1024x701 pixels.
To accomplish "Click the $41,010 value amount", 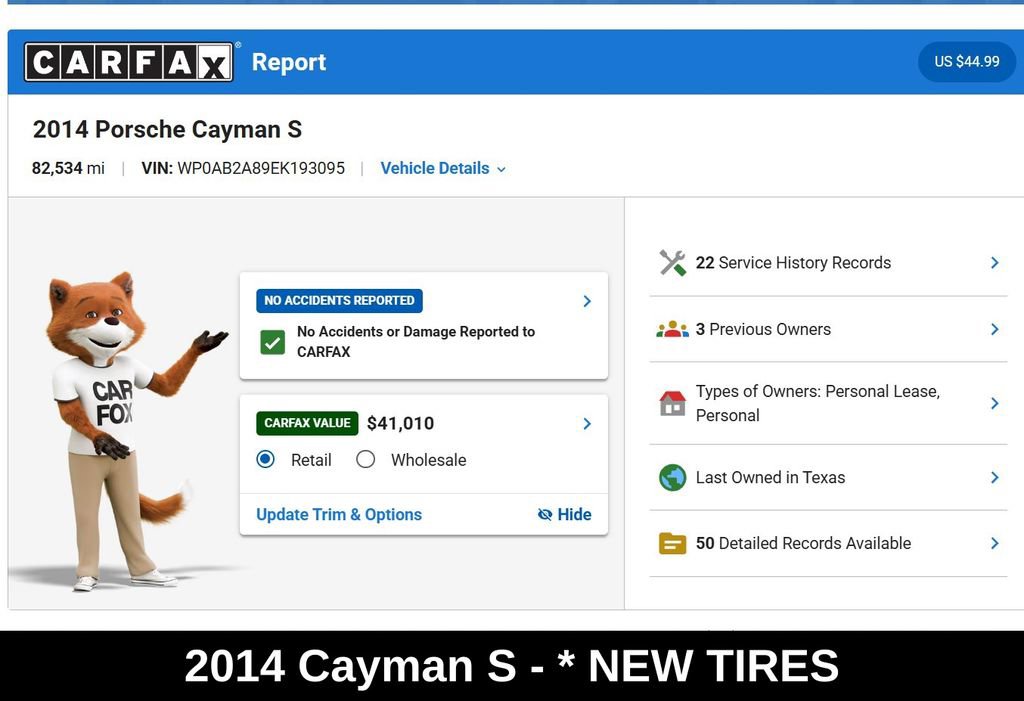I will 400,423.
